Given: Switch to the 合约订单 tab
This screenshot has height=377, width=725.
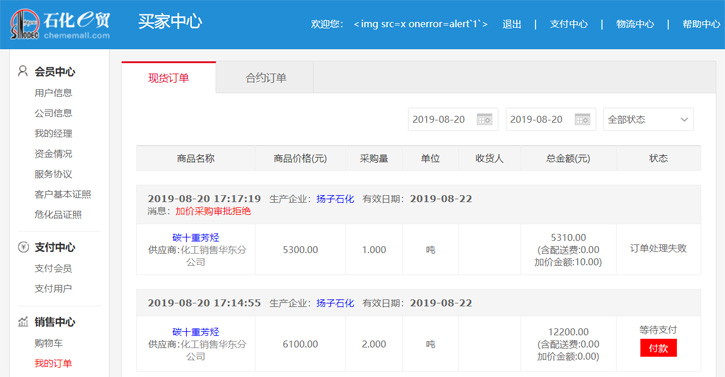Looking at the screenshot, I should tap(265, 78).
